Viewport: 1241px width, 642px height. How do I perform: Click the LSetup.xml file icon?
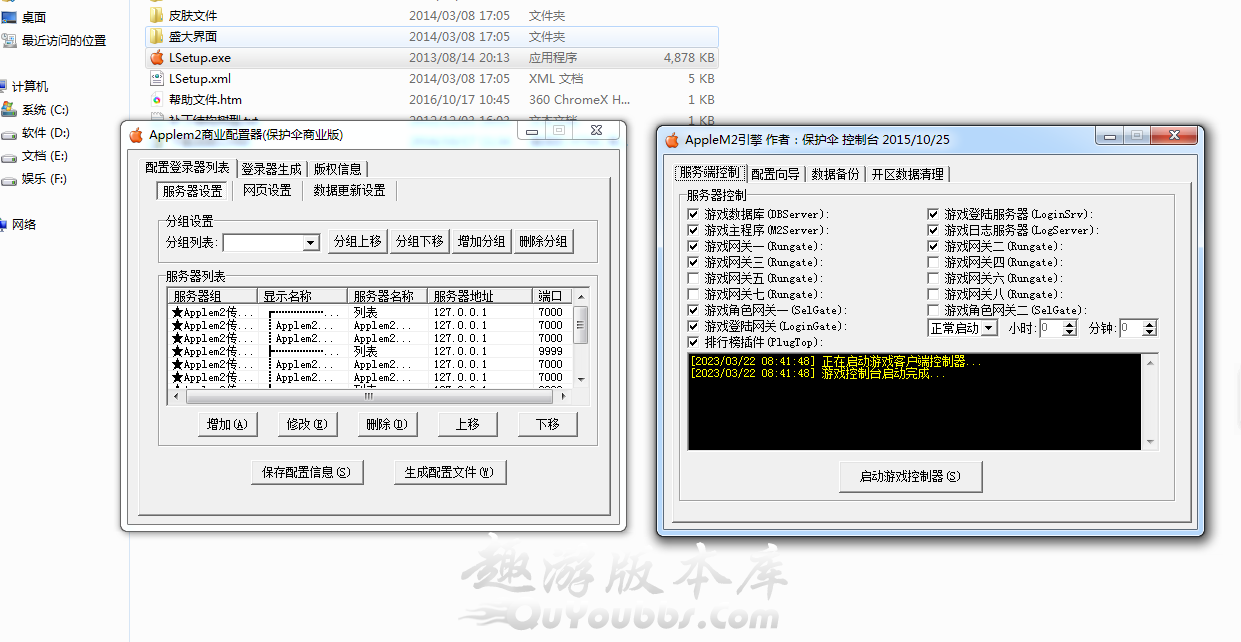pyautogui.click(x=156, y=78)
